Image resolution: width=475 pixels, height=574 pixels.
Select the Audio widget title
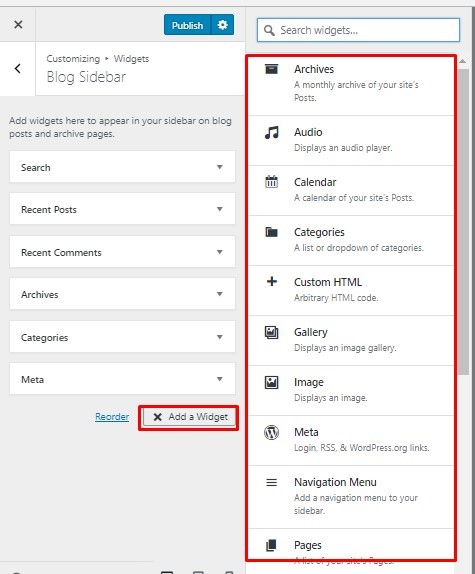tap(308, 132)
